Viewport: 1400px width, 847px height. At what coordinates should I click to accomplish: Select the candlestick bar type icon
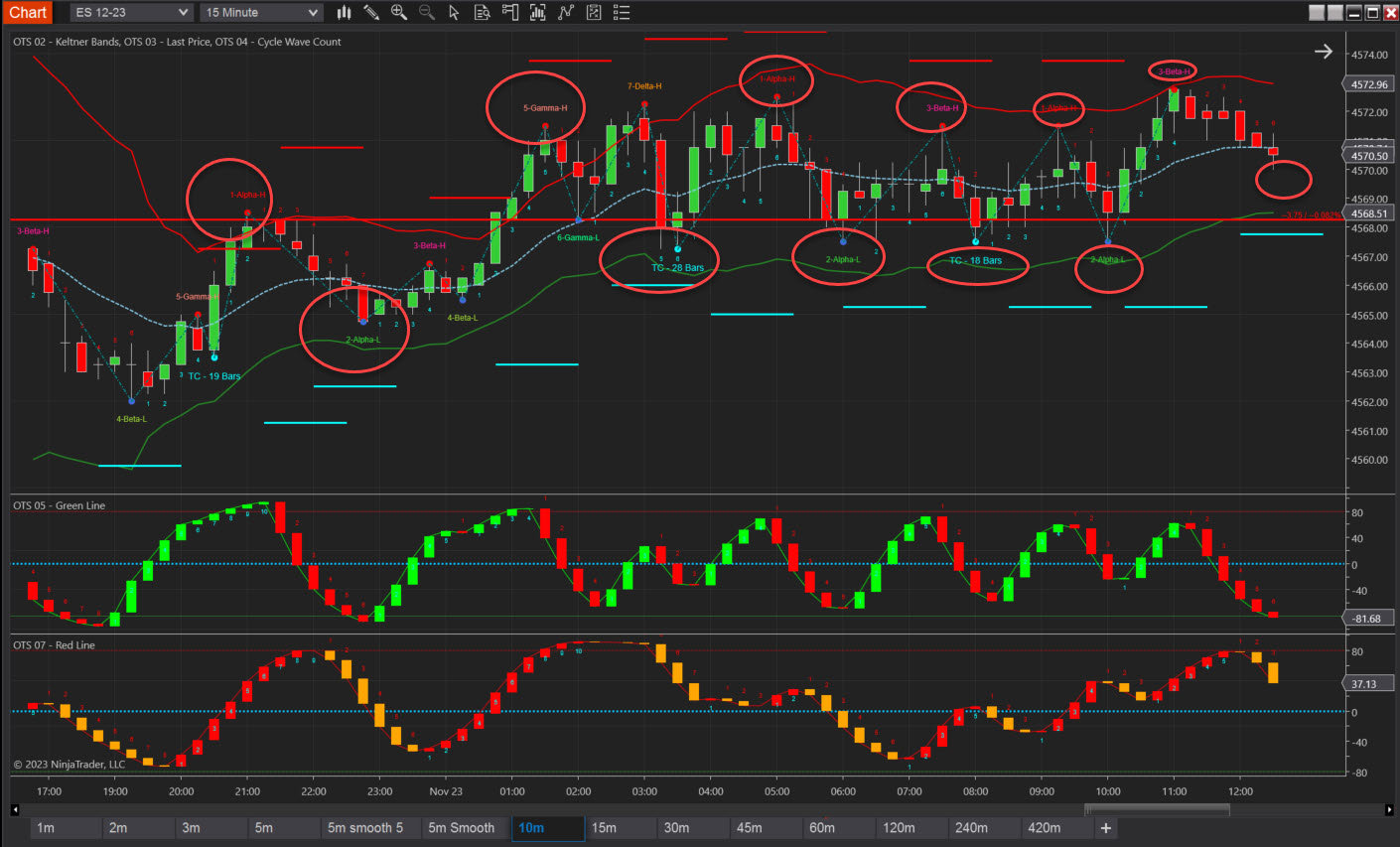tap(343, 12)
